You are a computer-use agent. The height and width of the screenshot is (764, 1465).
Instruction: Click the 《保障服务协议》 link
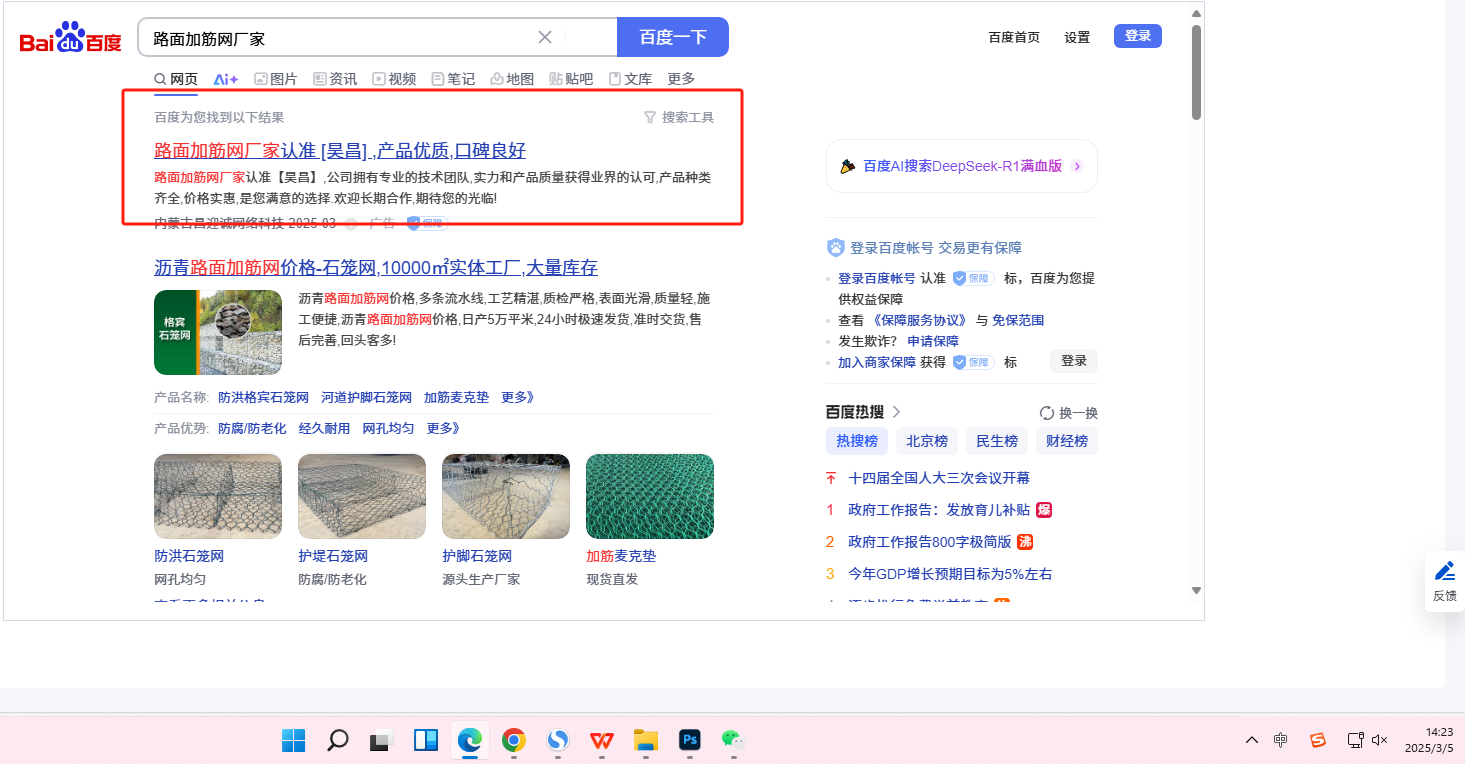coord(920,320)
